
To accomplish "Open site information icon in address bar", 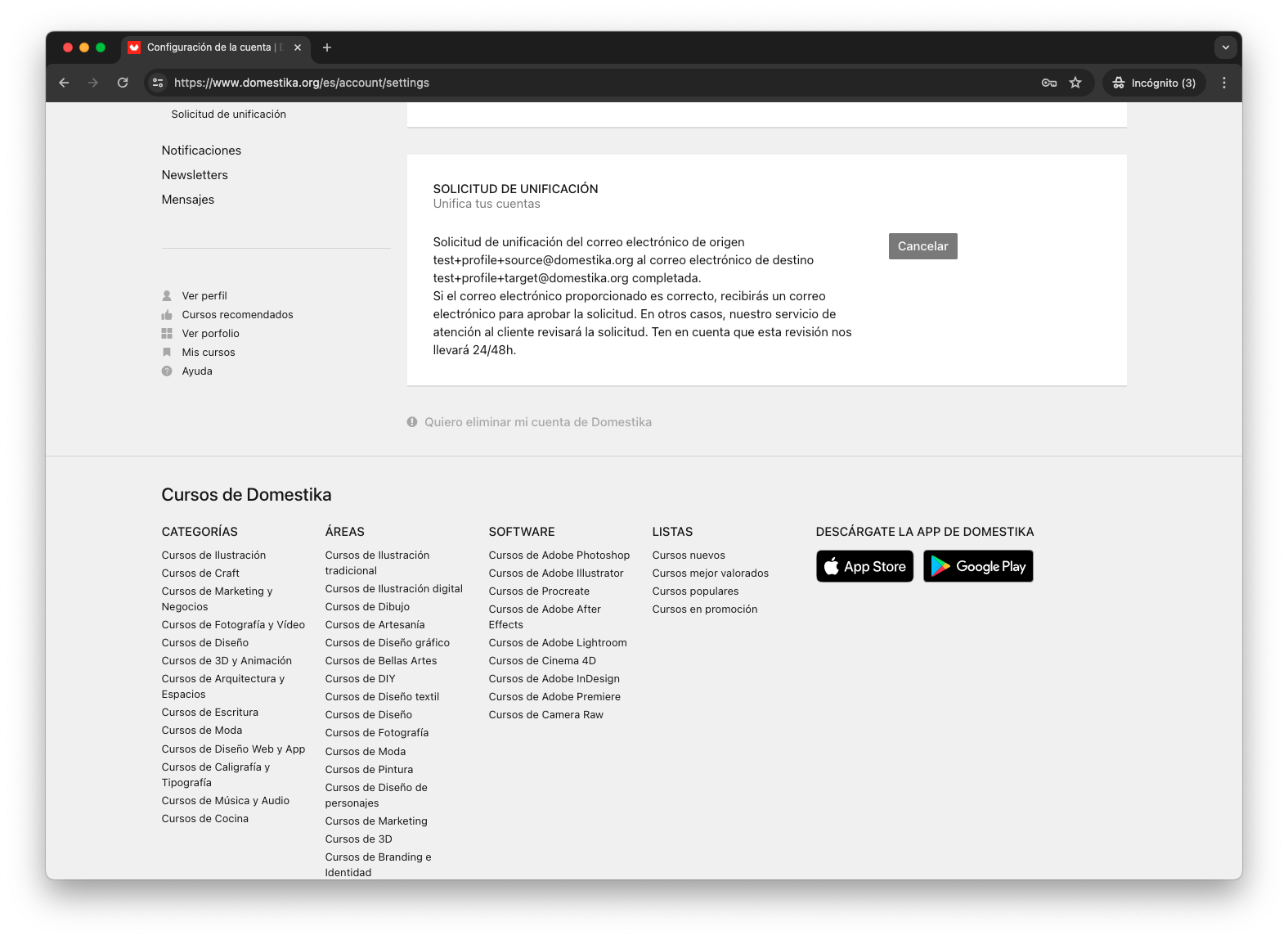I will (x=158, y=83).
